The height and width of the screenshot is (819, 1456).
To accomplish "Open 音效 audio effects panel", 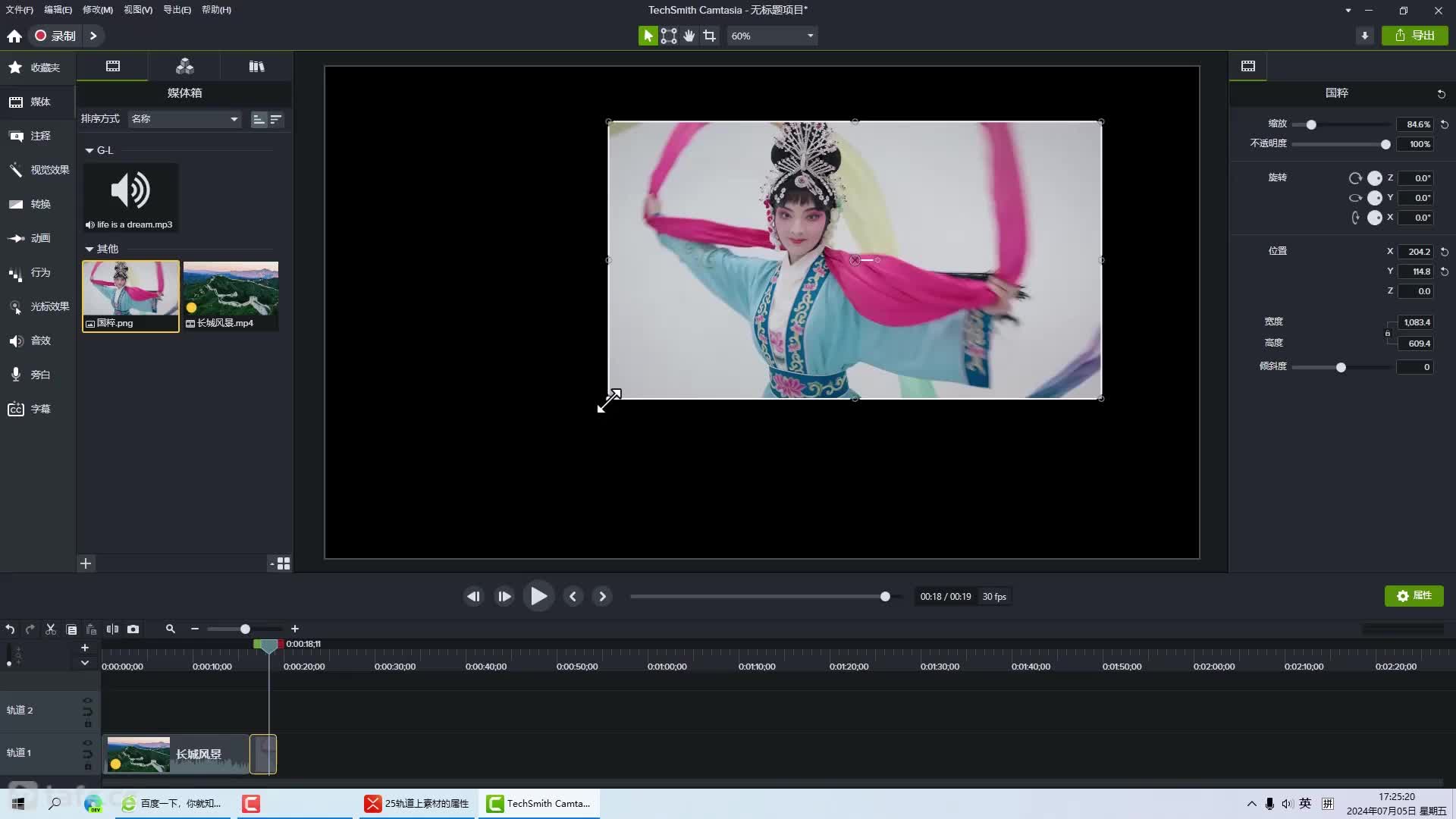I will [x=38, y=340].
